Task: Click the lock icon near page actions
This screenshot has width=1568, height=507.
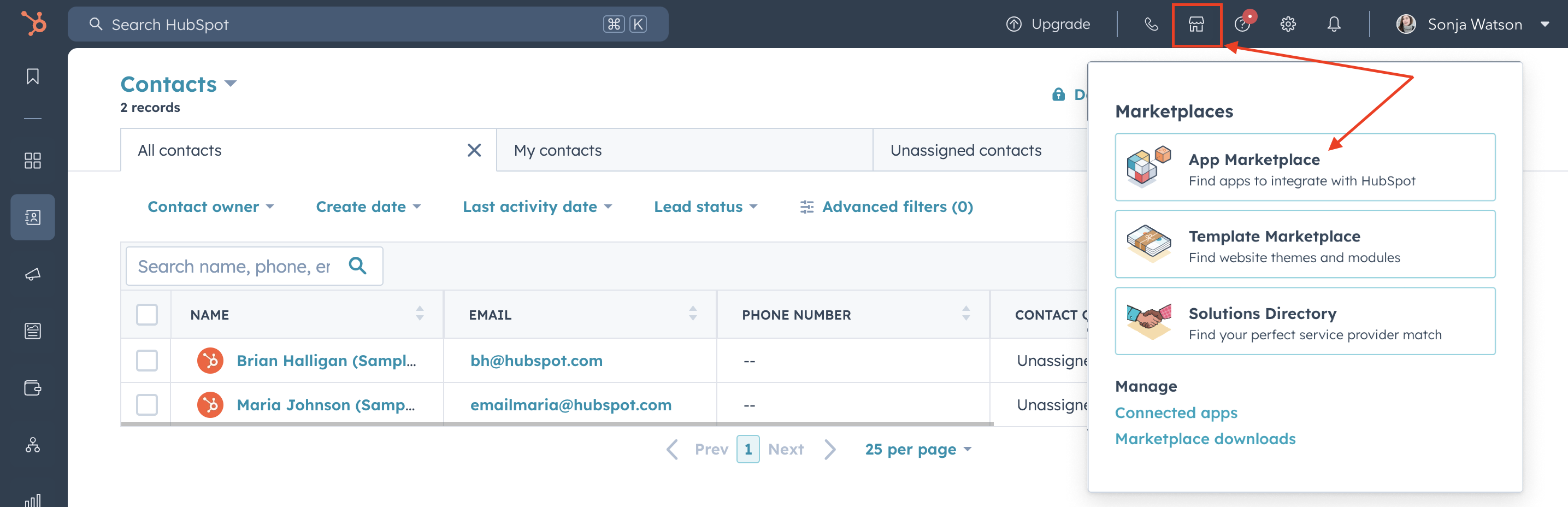Action: [x=1058, y=95]
